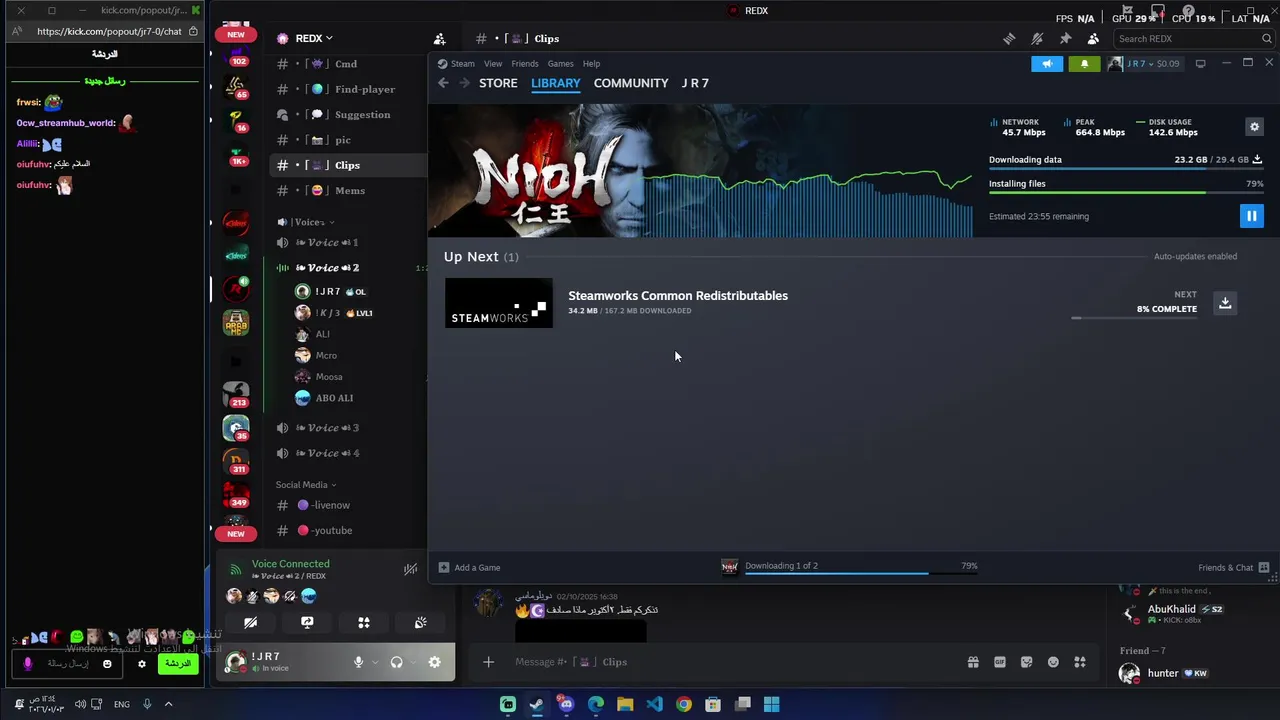
Task: Open Steam download settings gear
Action: [1254, 127]
